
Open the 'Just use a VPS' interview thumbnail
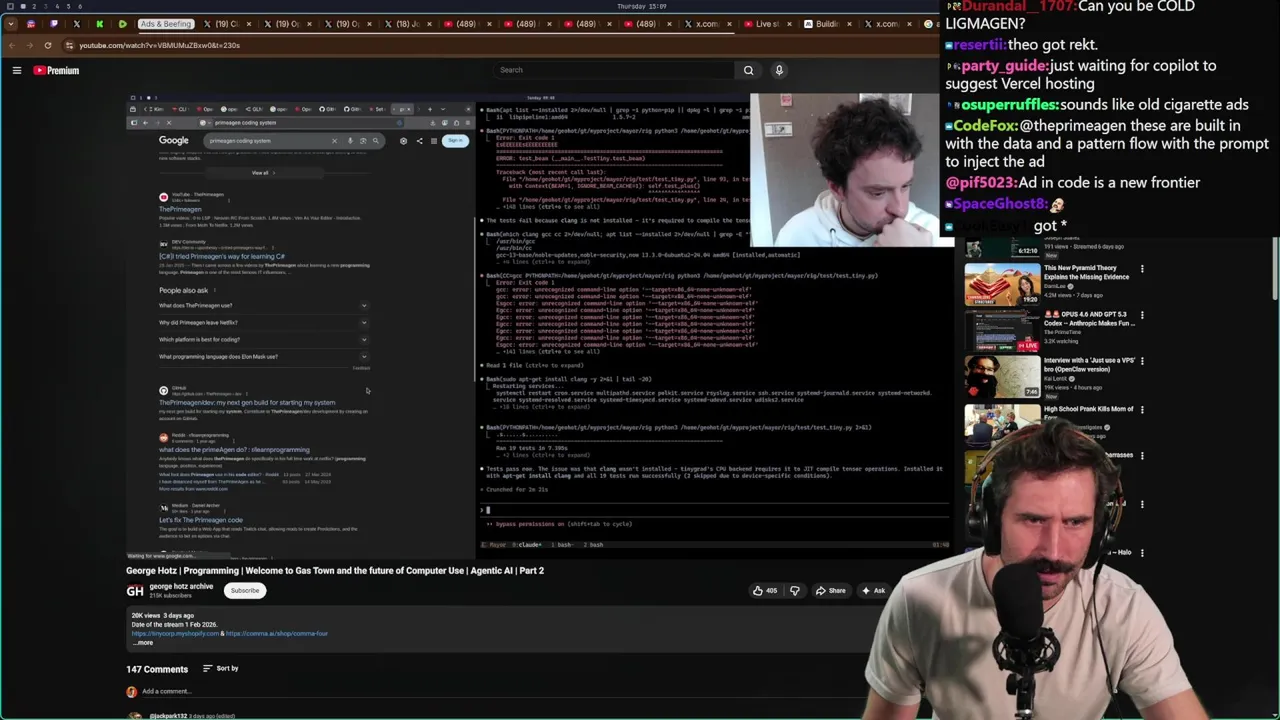coord(1002,377)
